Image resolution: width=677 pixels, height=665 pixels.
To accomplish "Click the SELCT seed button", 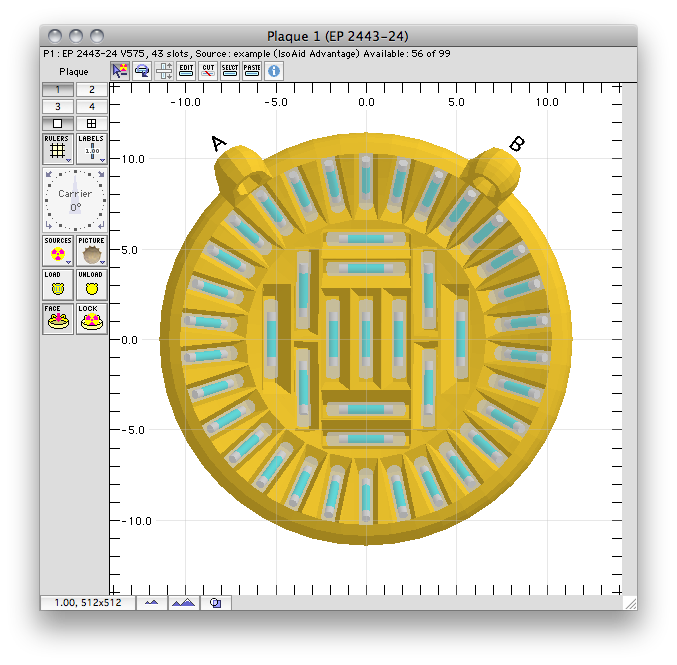I will [x=230, y=71].
